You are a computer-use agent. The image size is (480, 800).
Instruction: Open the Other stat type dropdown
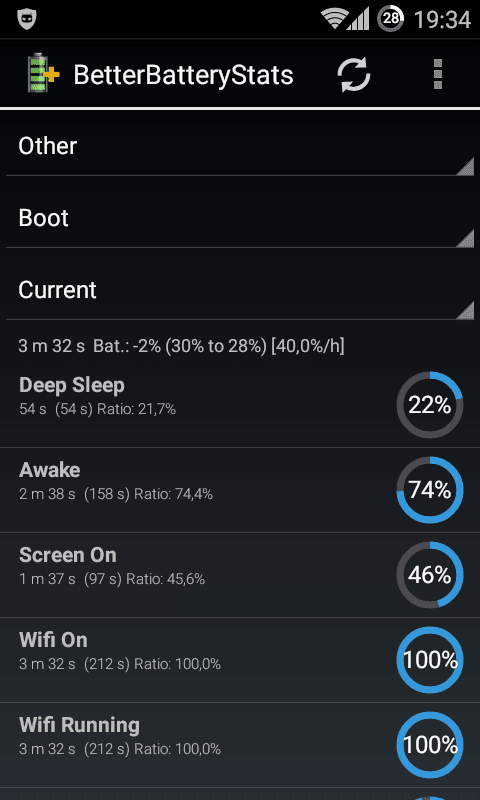point(240,146)
